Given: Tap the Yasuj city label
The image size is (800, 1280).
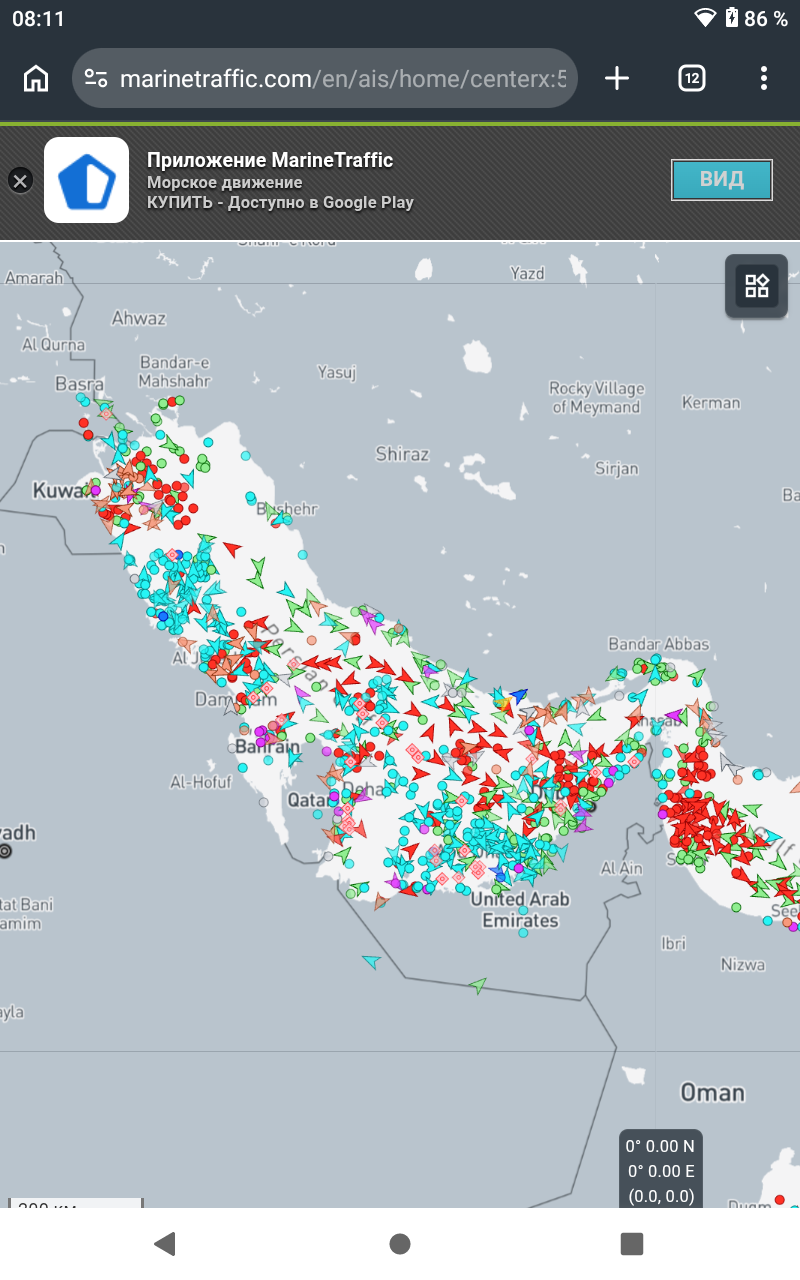Looking at the screenshot, I should tap(337, 373).
